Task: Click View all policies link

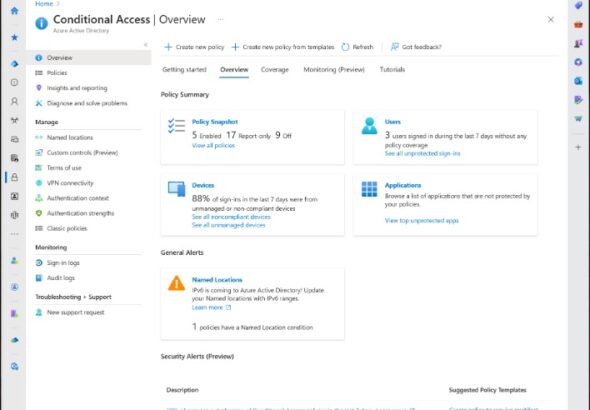Action: 213,146
